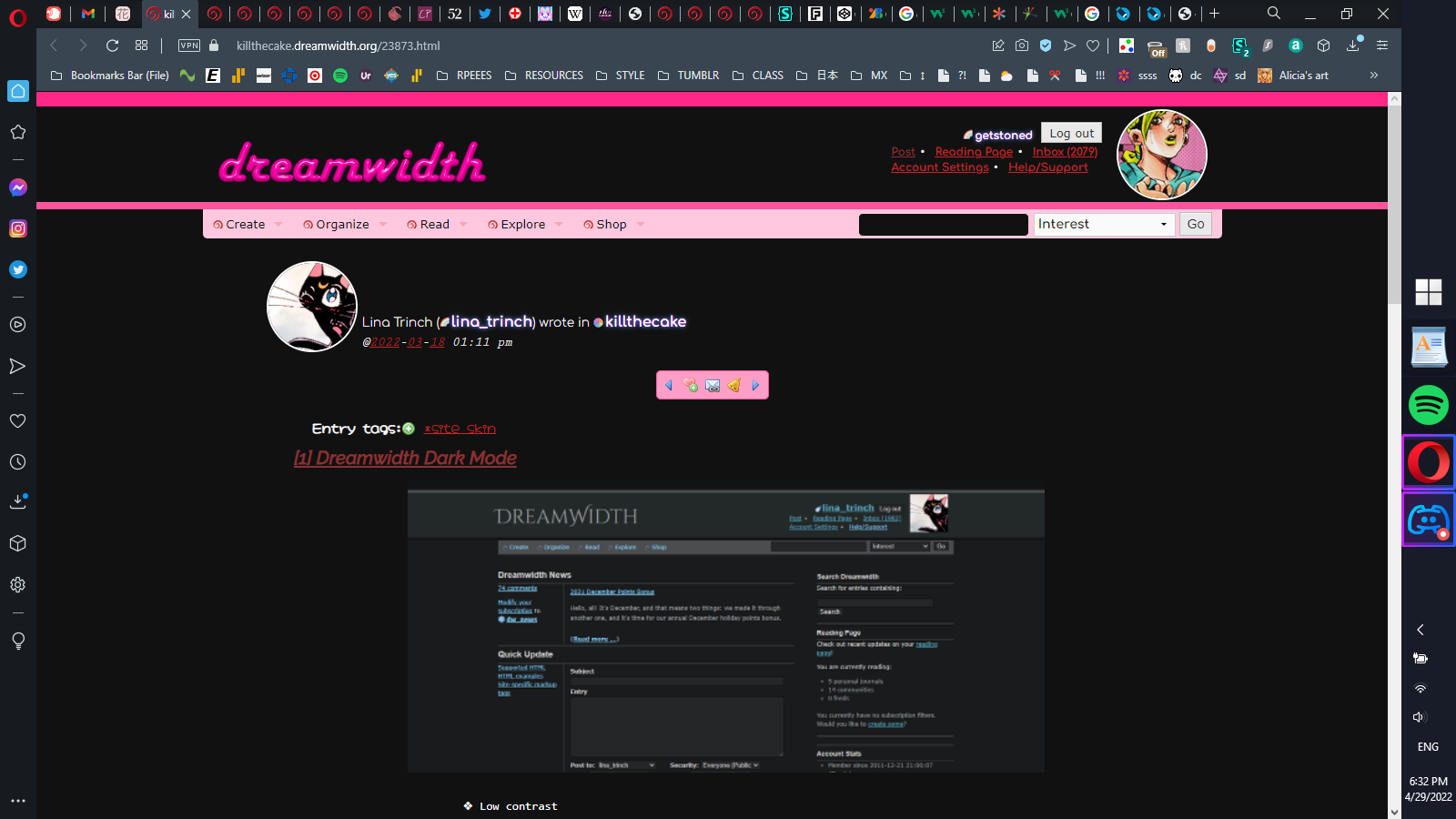Viewport: 1456px width, 819px height.
Task: Open the Opera sidebar settings gear
Action: point(17,585)
